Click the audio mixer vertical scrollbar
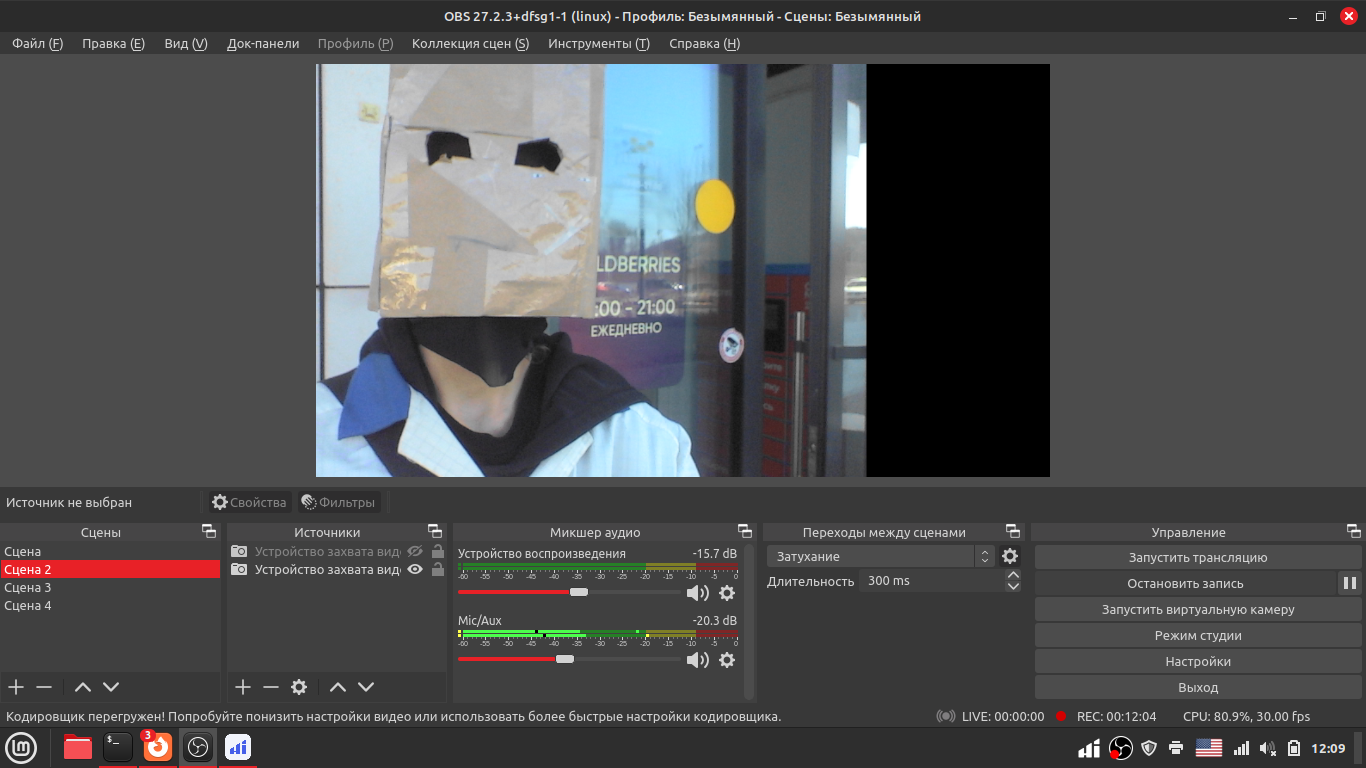Screen dimensions: 1366x768 point(749,621)
